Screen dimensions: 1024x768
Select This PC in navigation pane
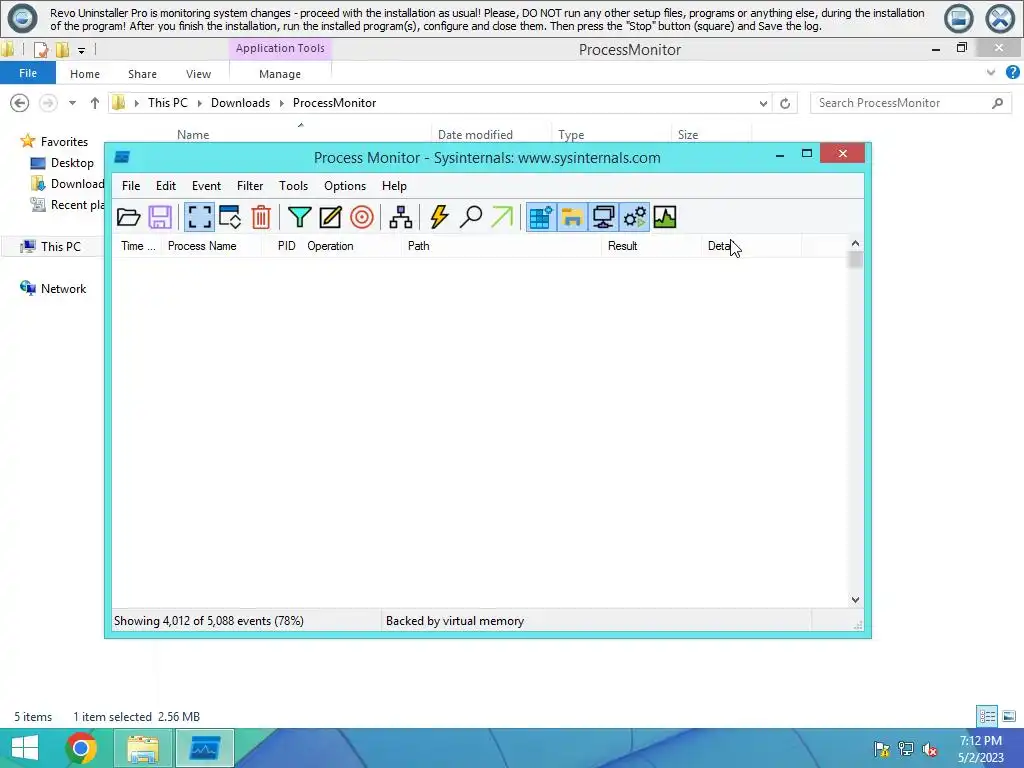click(x=51, y=247)
